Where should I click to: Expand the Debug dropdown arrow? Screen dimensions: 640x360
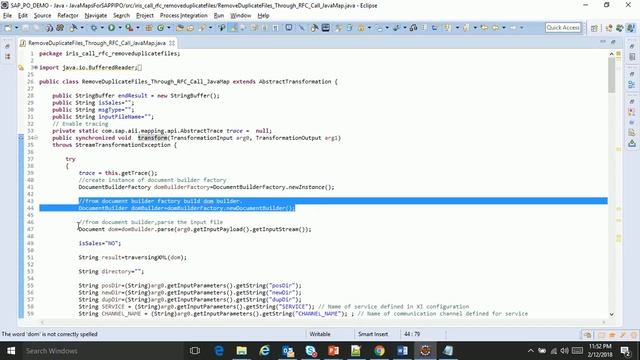(x=102, y=28)
